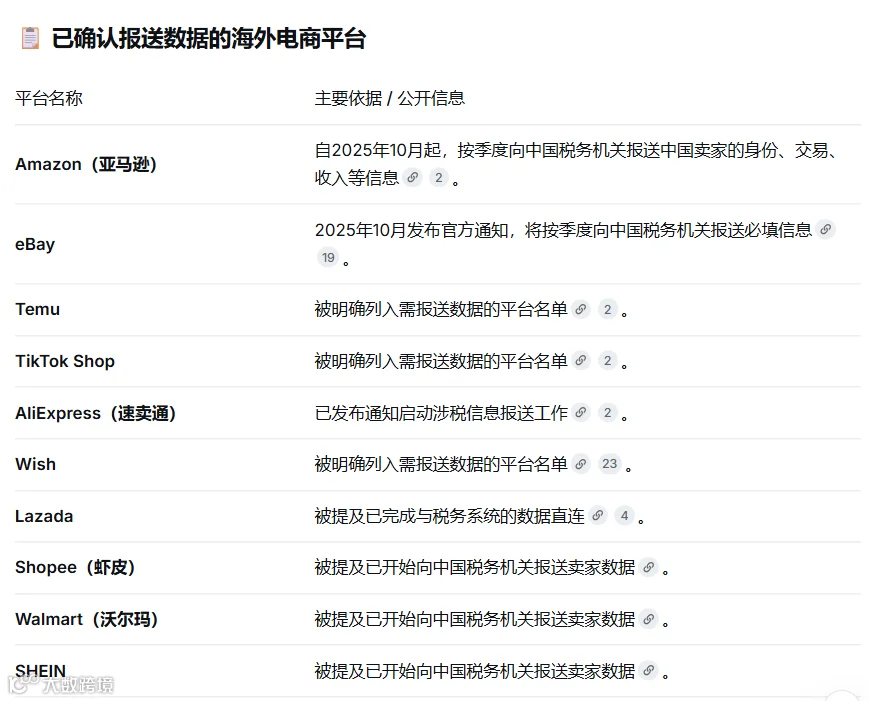The height and width of the screenshot is (701, 869).
Task: Click the clipboard icon beside the heading
Action: tap(30, 38)
